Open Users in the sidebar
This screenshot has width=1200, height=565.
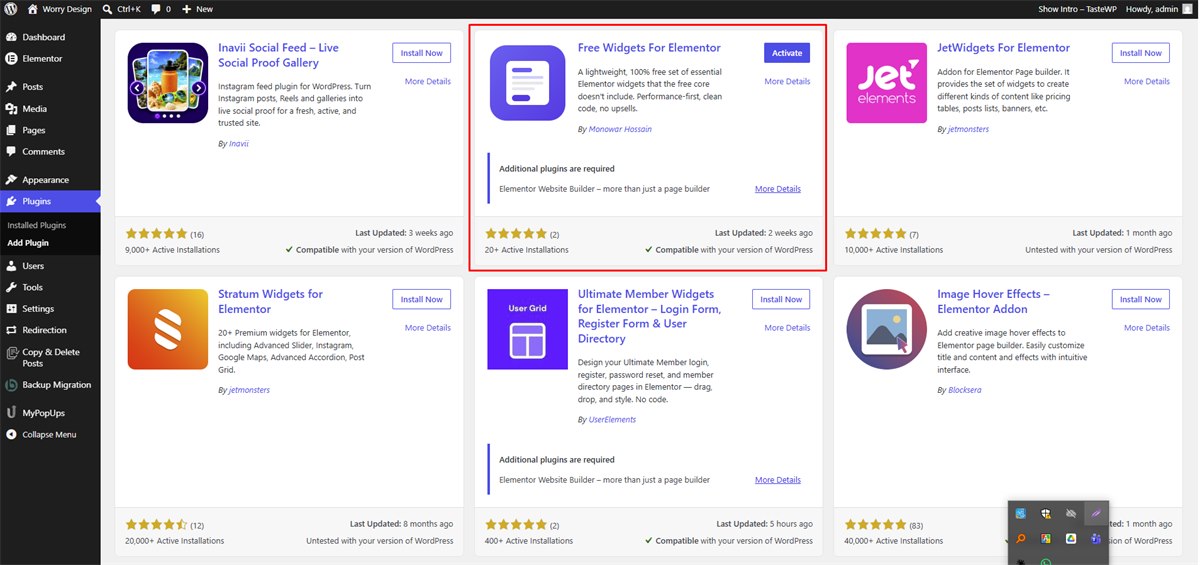click(x=50, y=266)
